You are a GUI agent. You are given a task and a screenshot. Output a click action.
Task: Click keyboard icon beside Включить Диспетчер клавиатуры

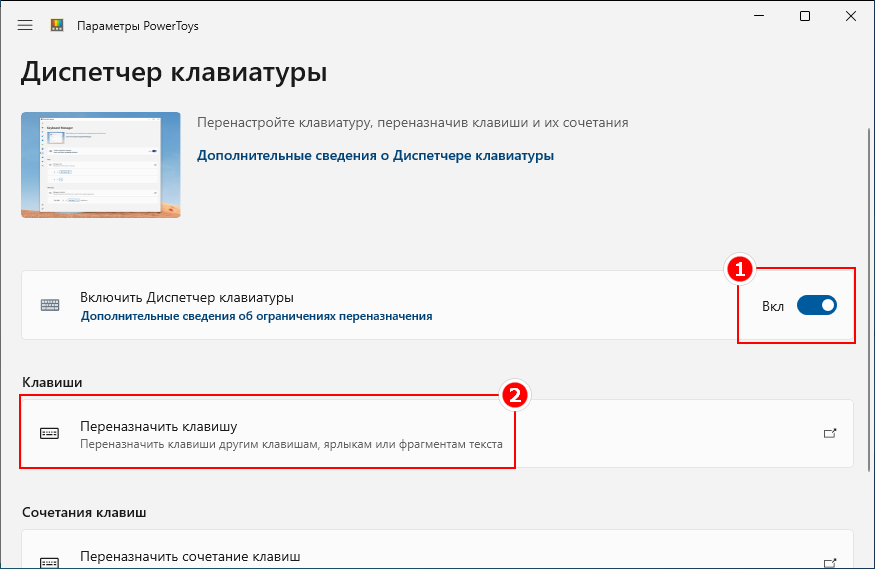(50, 305)
